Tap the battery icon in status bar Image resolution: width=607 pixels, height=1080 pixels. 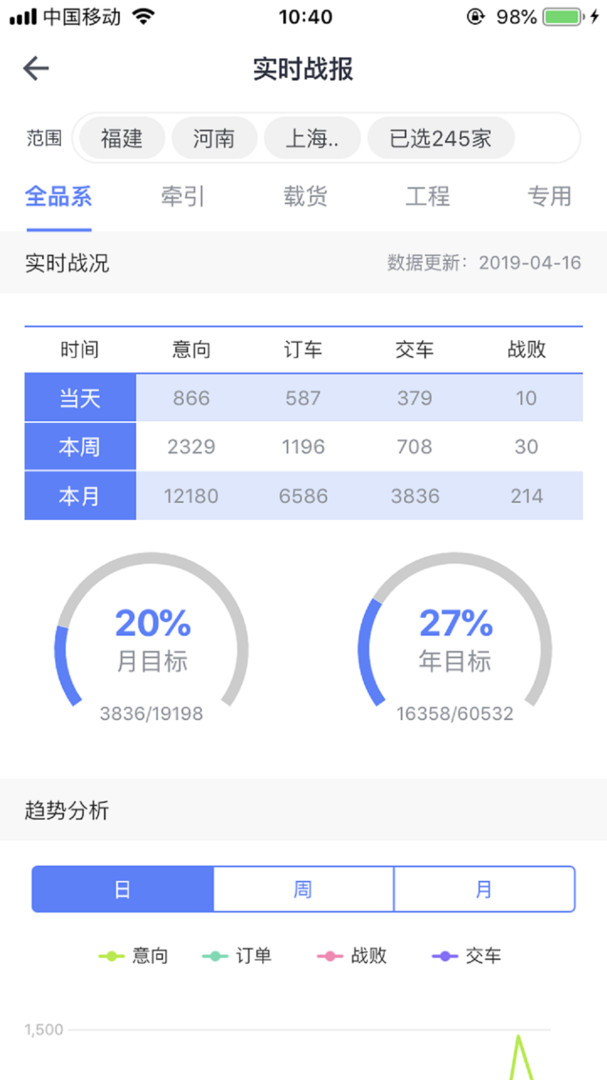coord(566,17)
